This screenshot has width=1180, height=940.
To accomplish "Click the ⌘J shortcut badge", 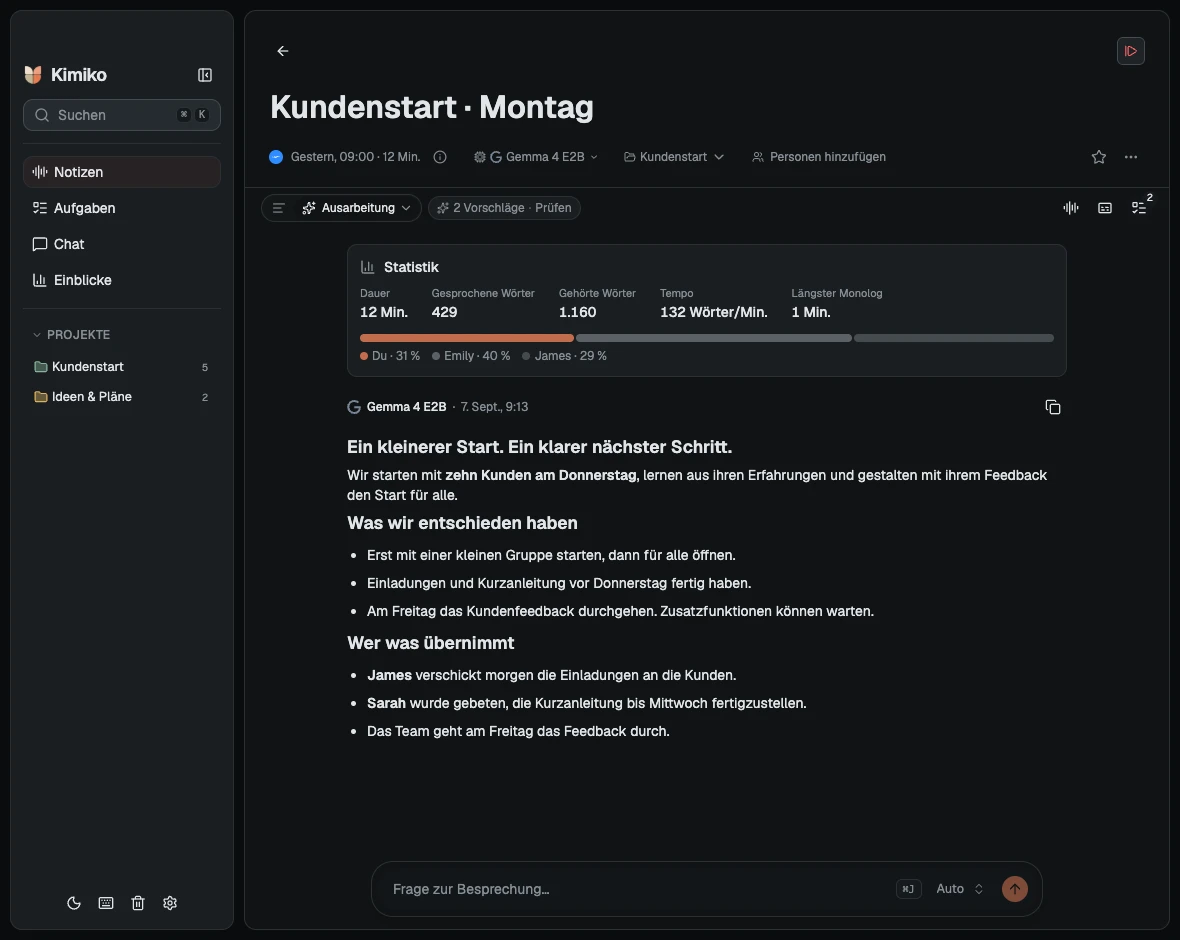I will pos(908,889).
